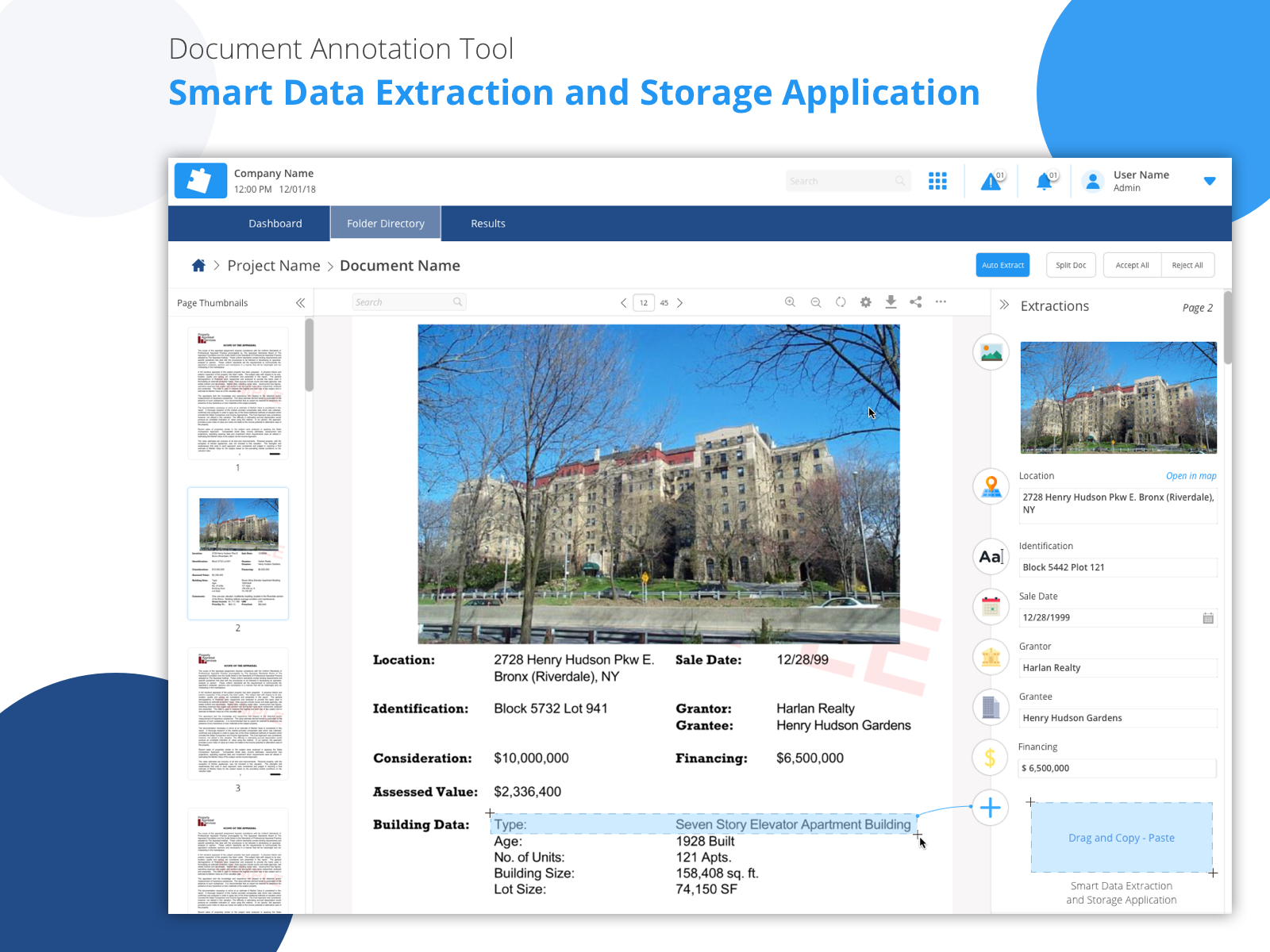Image resolution: width=1270 pixels, height=952 pixels.
Task: Collapse the Extractions panel
Action: tap(1004, 305)
